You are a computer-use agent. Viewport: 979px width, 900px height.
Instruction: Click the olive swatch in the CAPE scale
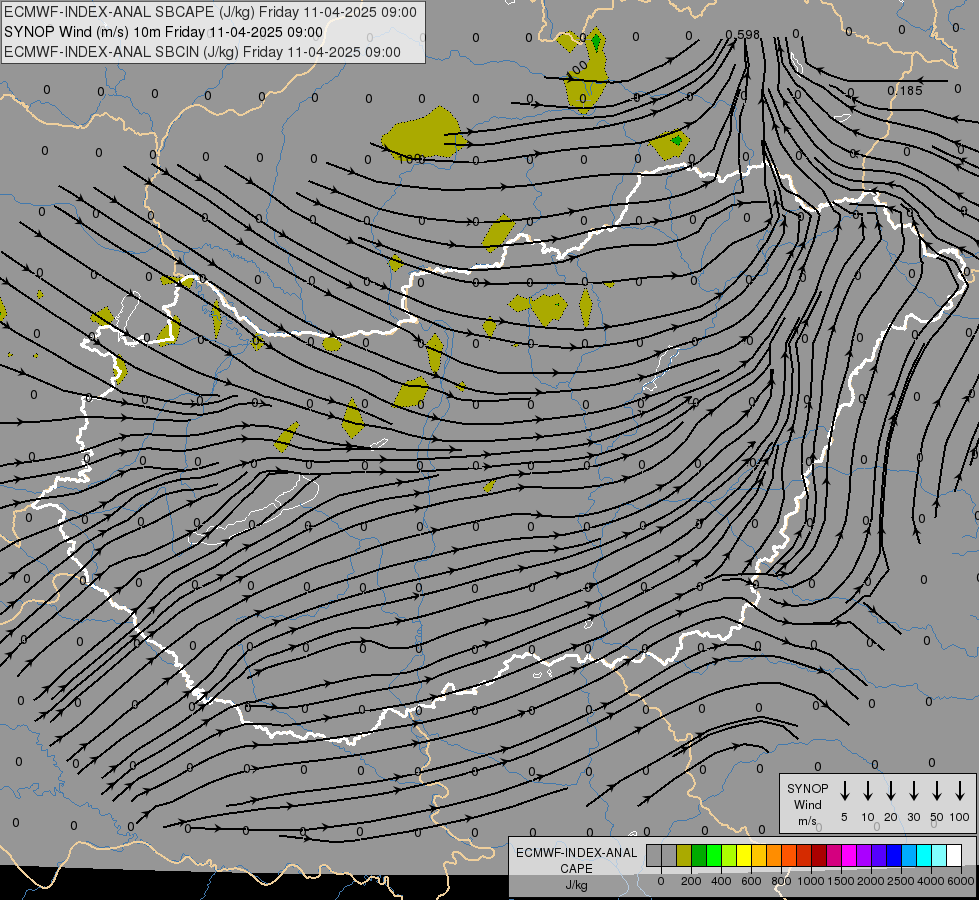point(684,856)
